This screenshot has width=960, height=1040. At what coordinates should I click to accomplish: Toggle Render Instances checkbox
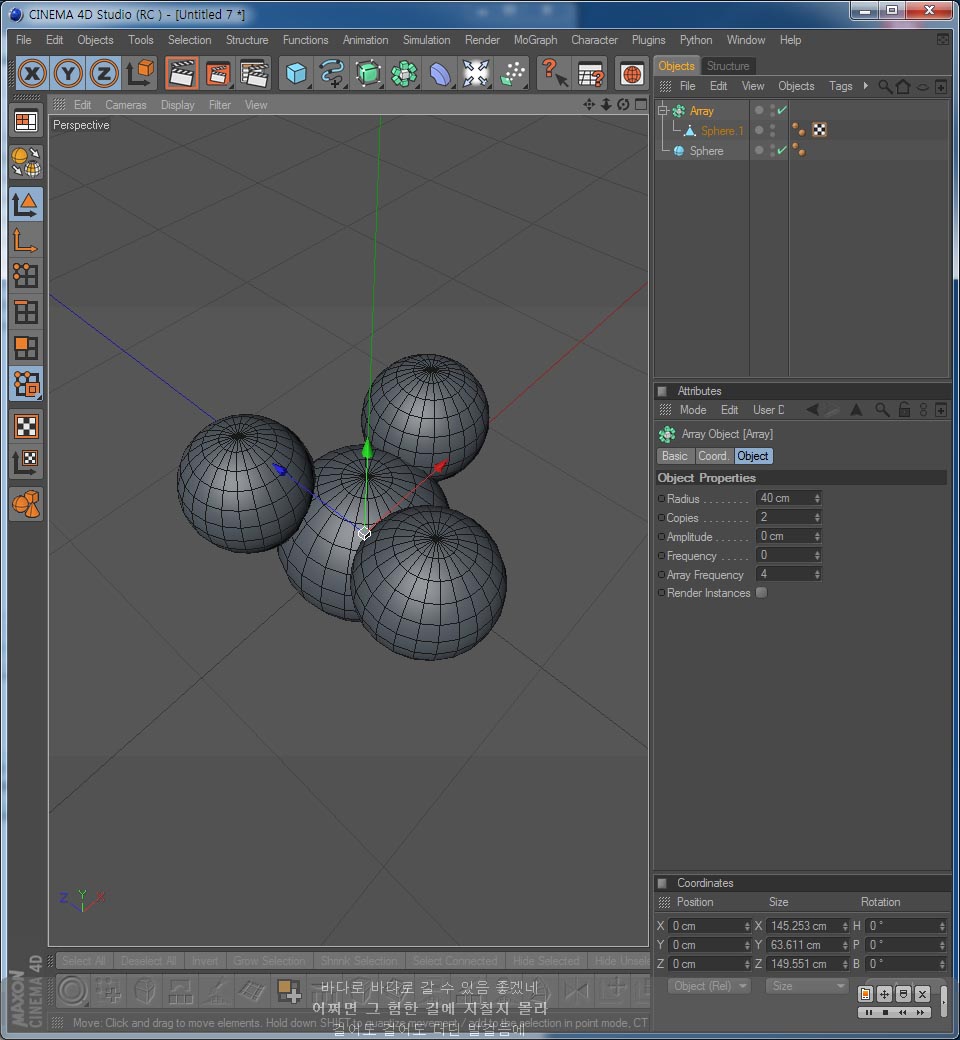tap(762, 592)
